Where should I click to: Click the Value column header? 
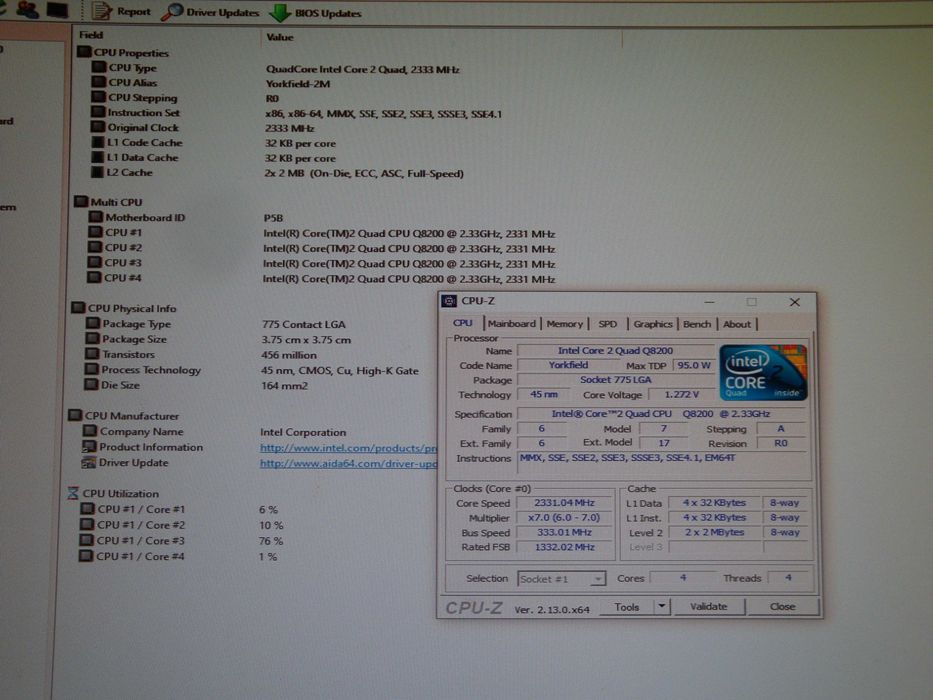(x=280, y=37)
